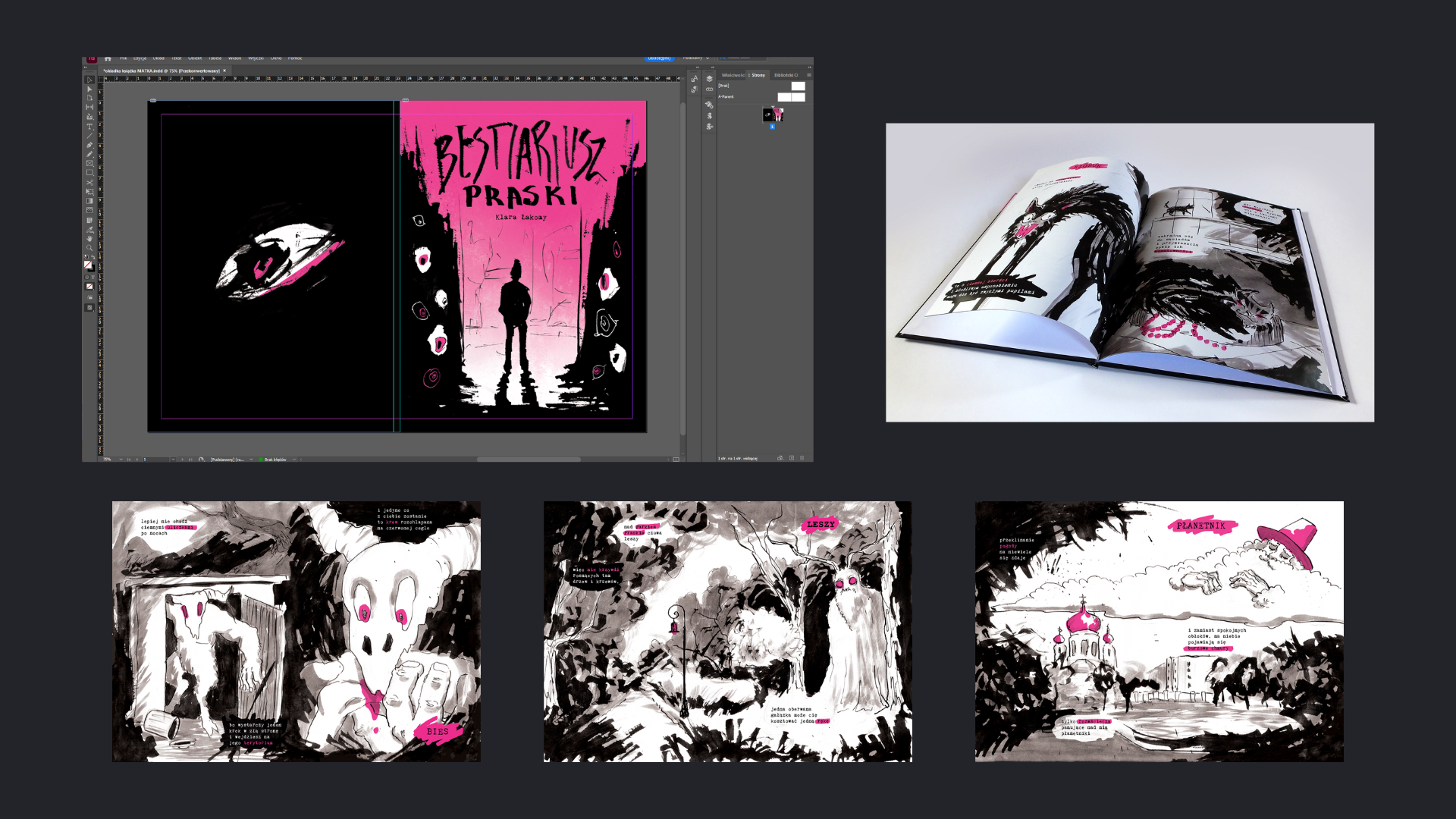This screenshot has height=819, width=1456.
Task: Open the preflight profile dropdown
Action: 252,460
